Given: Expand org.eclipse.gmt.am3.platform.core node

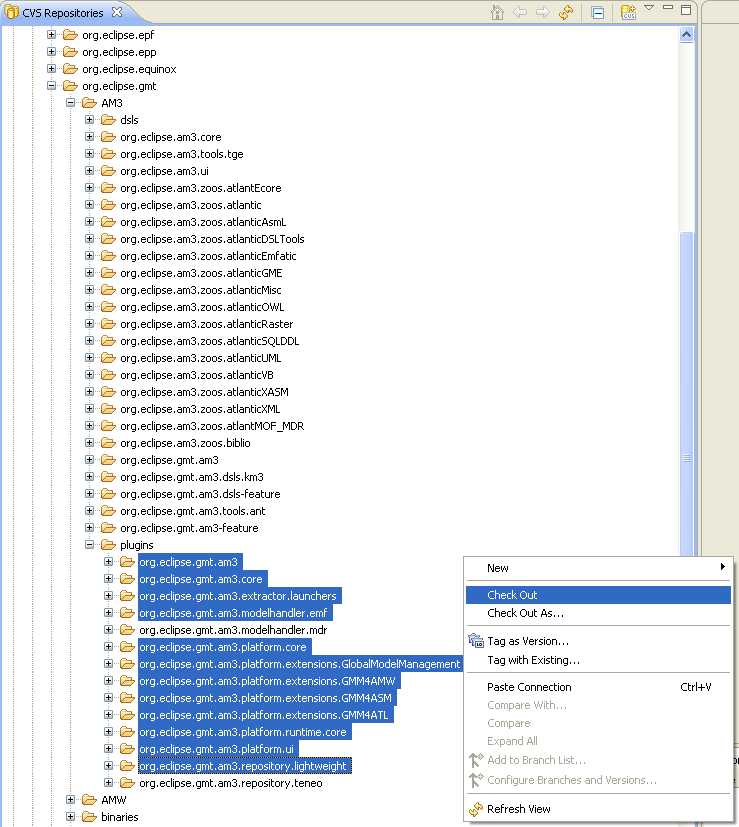Looking at the screenshot, I should click(x=109, y=647).
